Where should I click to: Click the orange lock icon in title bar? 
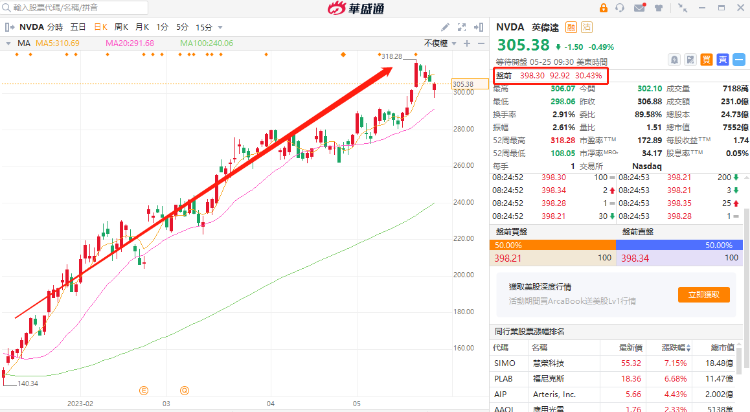coord(603,8)
